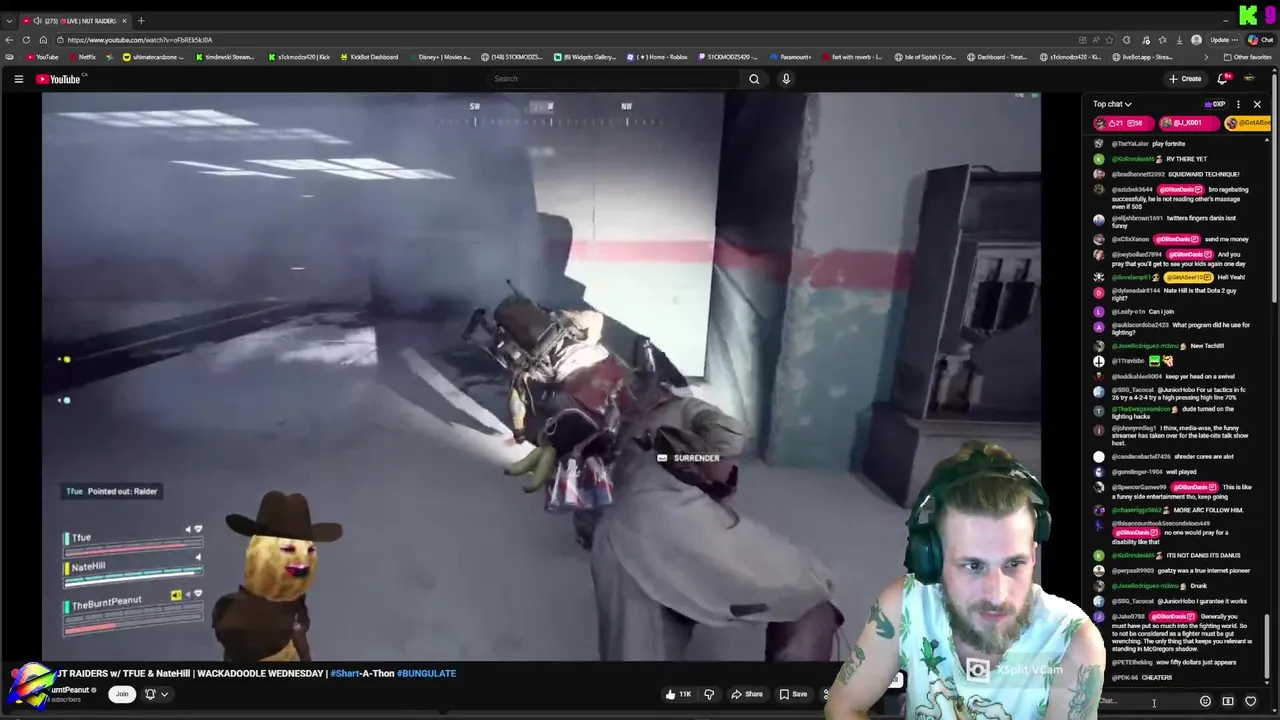
Task: Focus the browser address bar URL
Action: coord(140,40)
